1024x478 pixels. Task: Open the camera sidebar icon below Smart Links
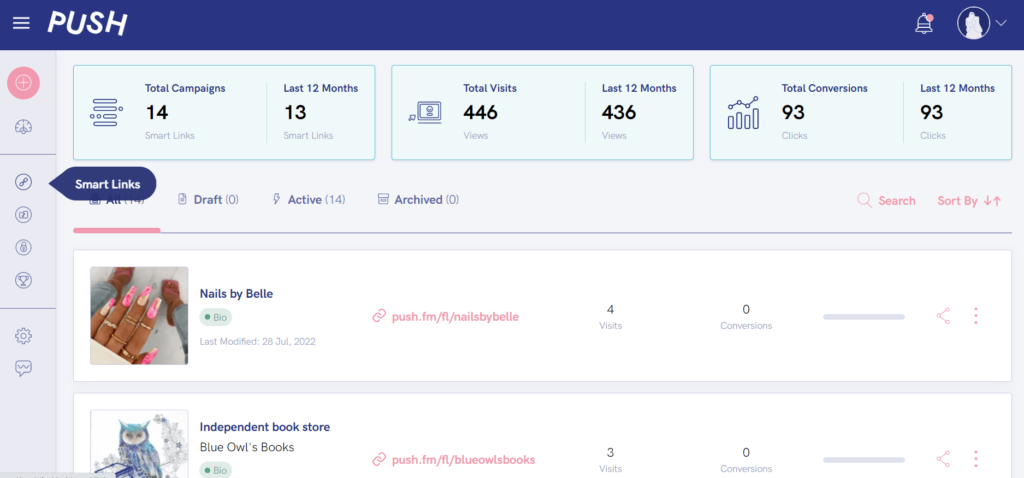click(x=24, y=215)
